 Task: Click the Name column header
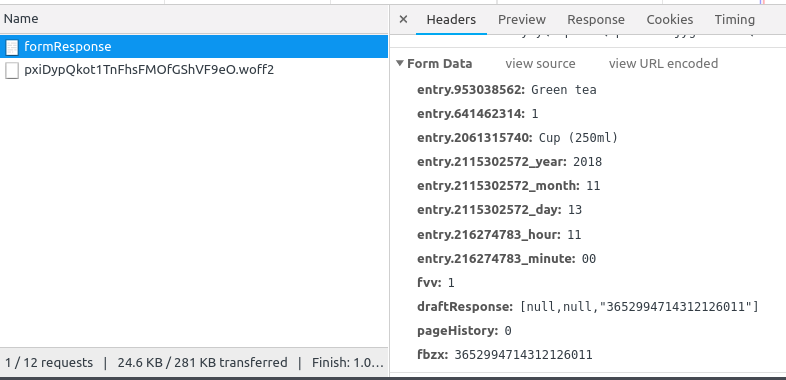(x=194, y=19)
